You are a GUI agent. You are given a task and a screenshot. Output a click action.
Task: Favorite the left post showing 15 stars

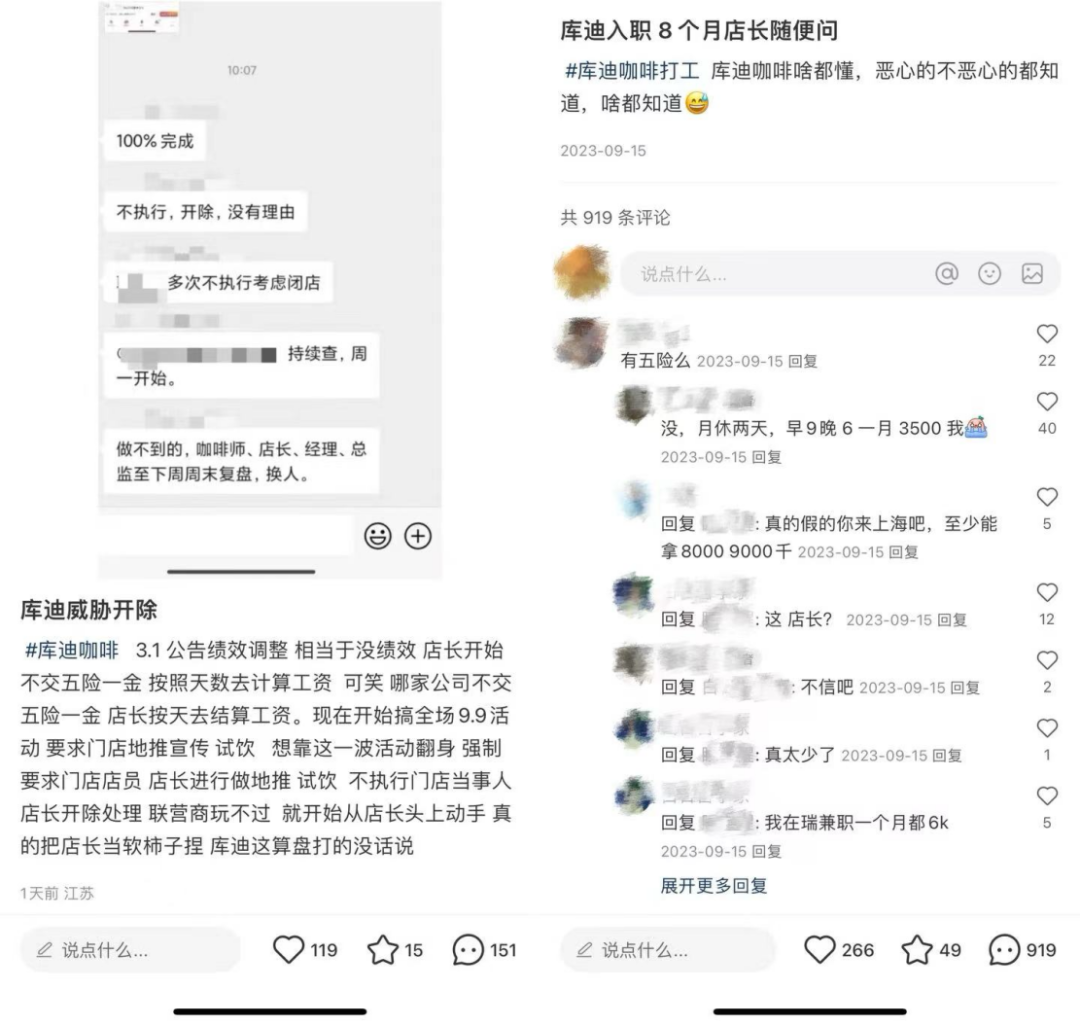coord(382,949)
